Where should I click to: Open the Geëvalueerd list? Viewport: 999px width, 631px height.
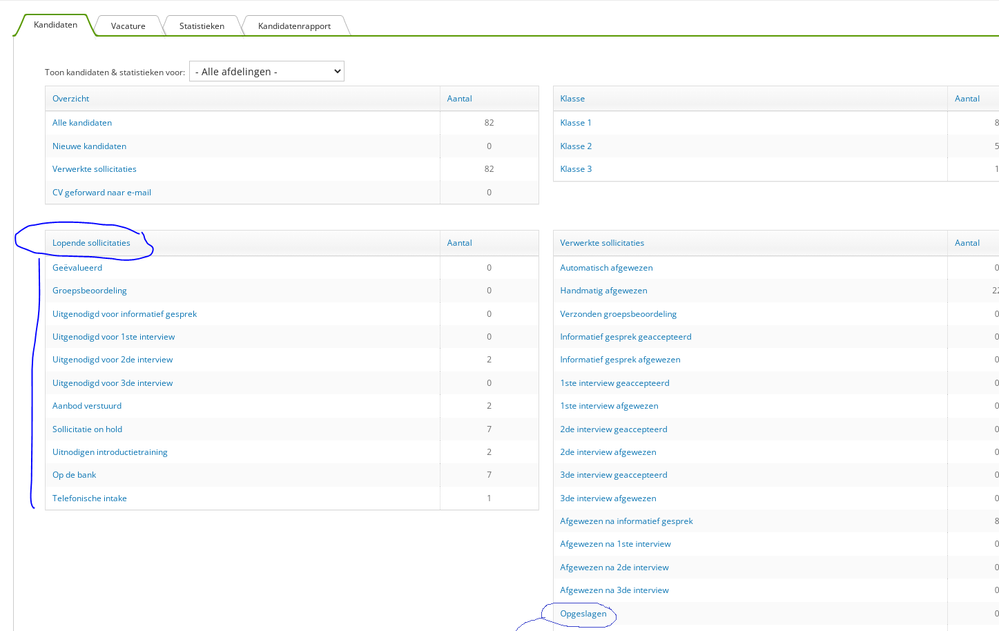coord(77,268)
